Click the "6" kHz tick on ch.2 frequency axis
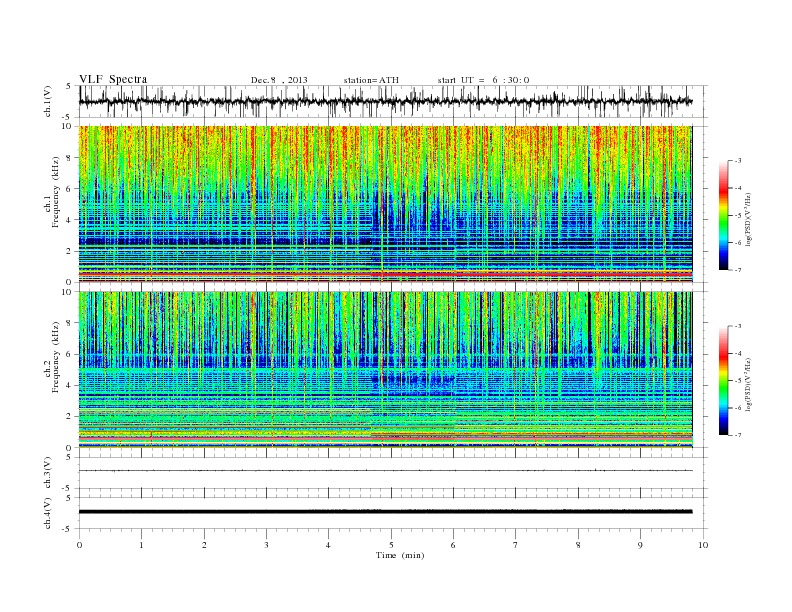792x612 pixels. tap(70, 354)
